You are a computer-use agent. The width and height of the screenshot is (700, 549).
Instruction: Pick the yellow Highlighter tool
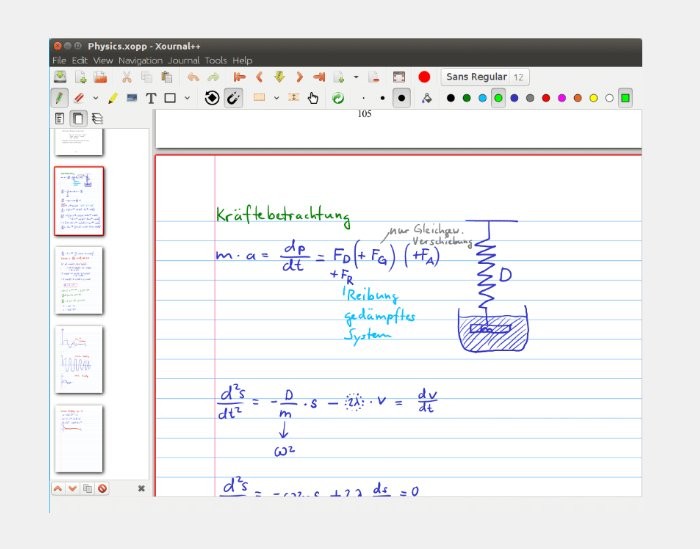tap(112, 98)
